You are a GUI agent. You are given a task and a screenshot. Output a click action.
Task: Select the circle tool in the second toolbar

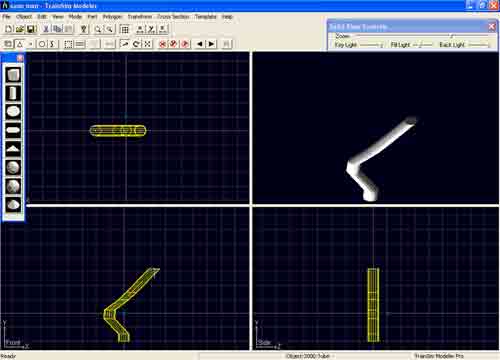42,44
